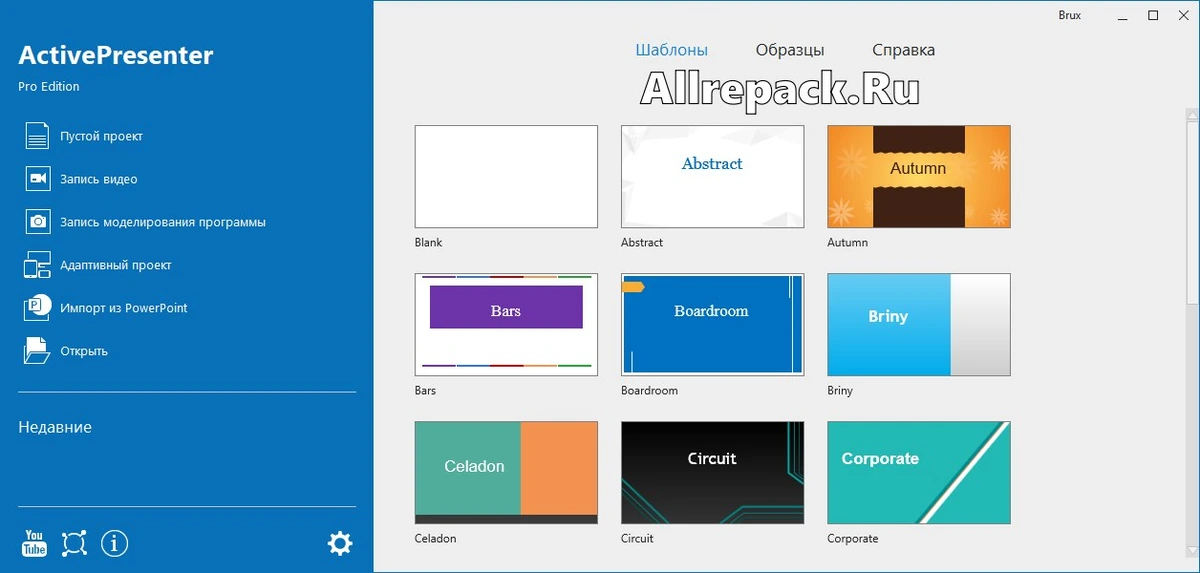
Task: Start a Пустой проект
Action: (102, 136)
